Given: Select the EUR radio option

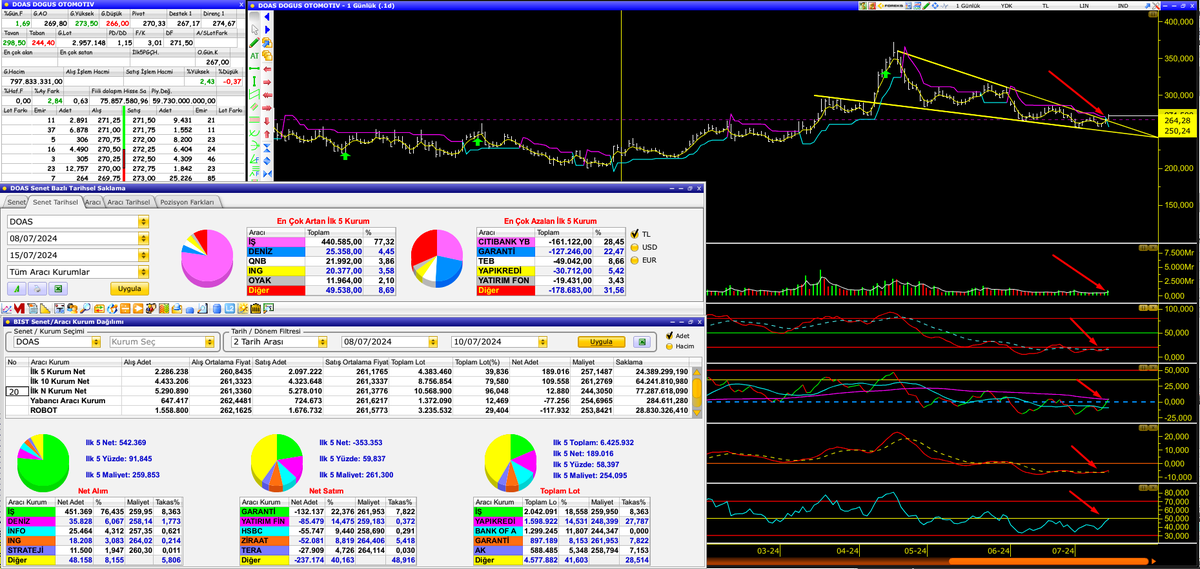Looking at the screenshot, I should [633, 258].
